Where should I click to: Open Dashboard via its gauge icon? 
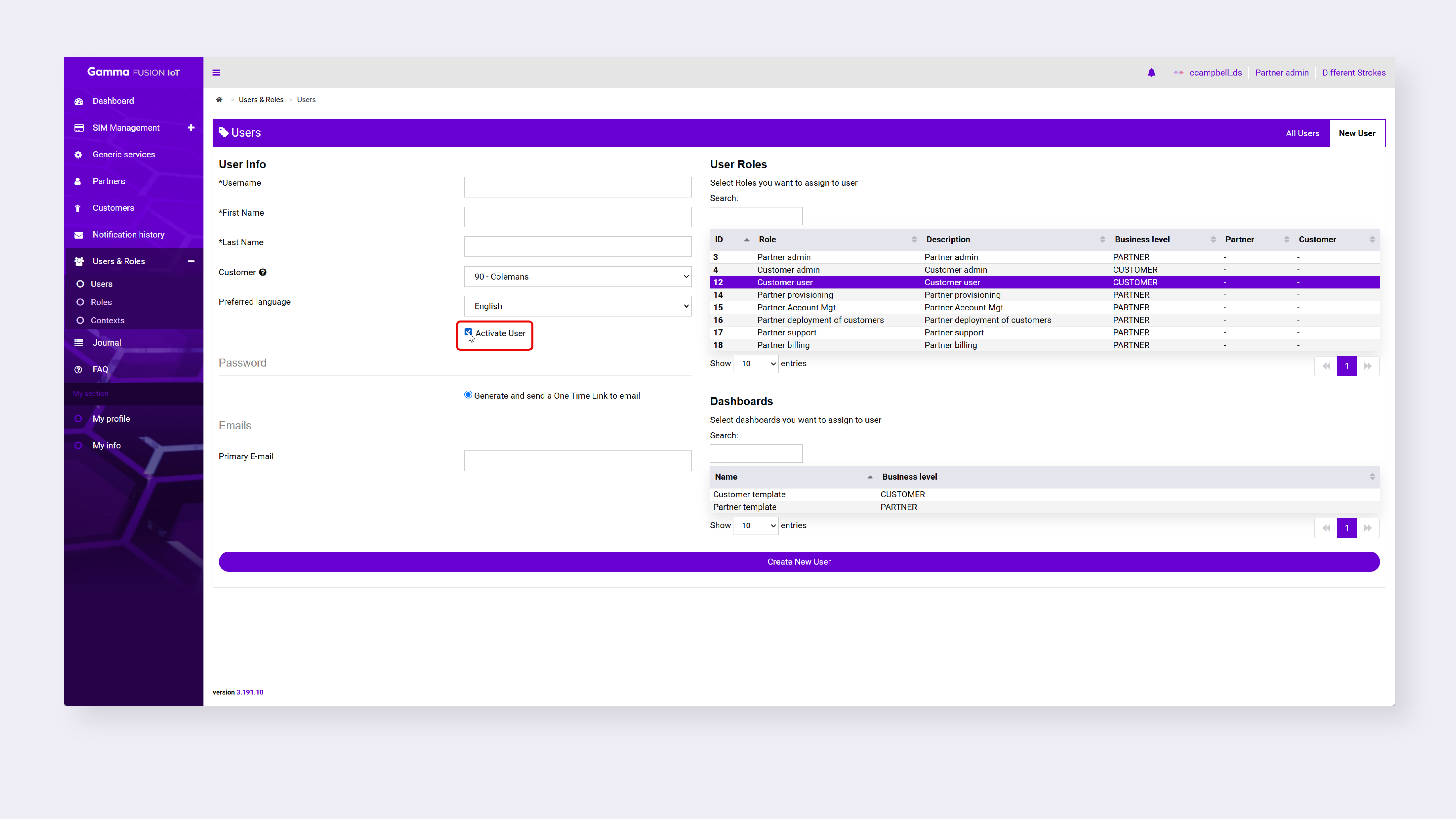[x=79, y=101]
